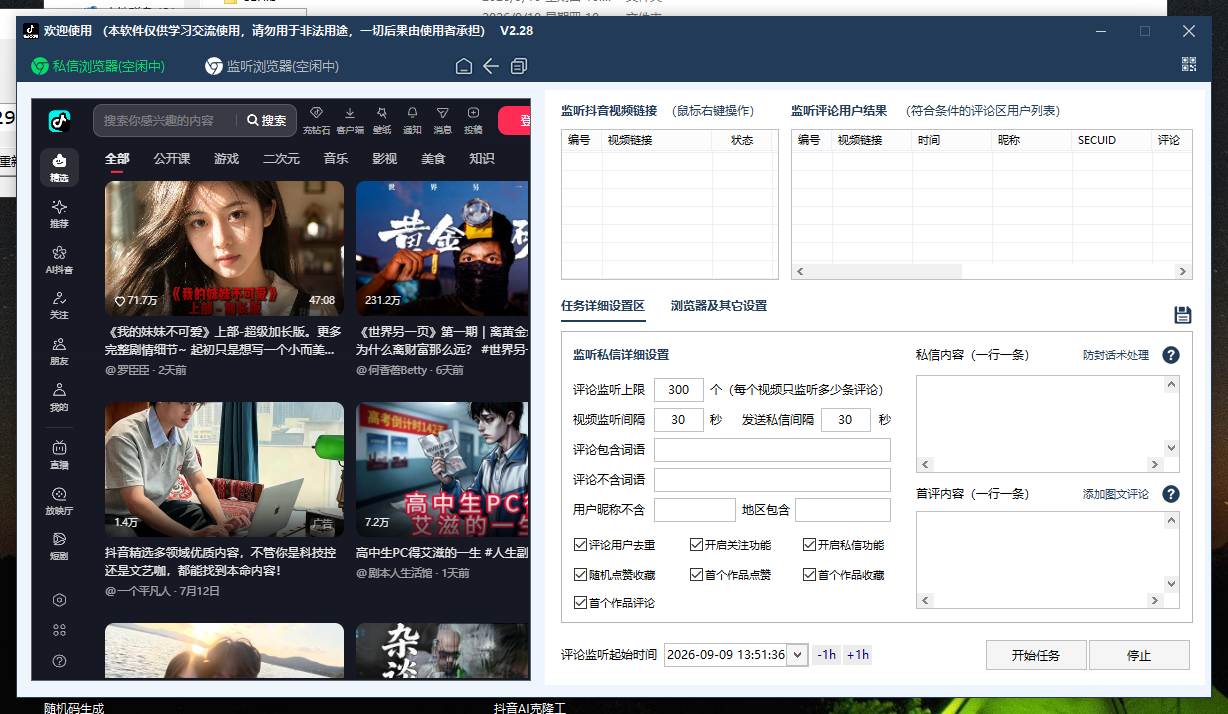Switch to 任务详细设置区 tab

[x=603, y=306]
